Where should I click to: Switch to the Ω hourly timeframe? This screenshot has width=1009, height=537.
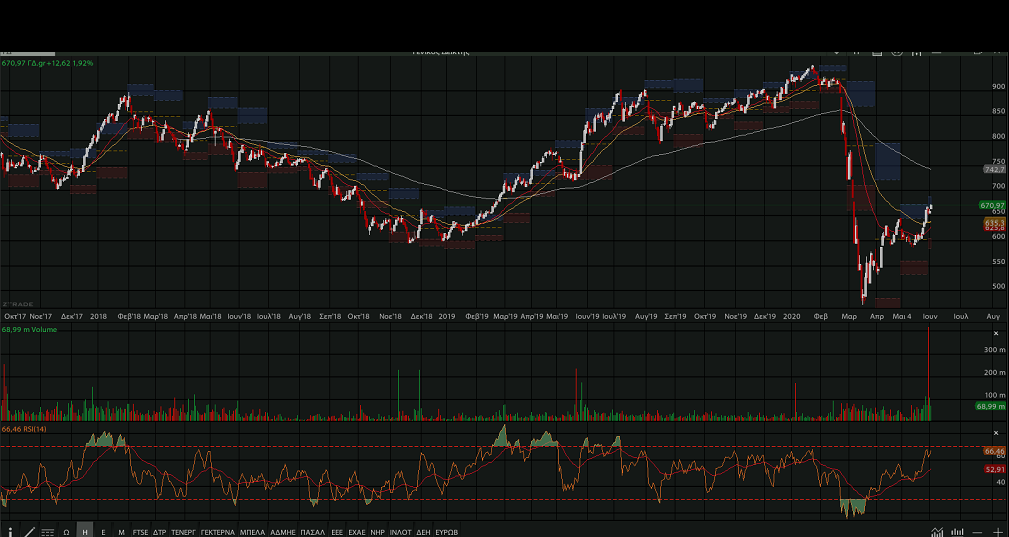click(66, 532)
